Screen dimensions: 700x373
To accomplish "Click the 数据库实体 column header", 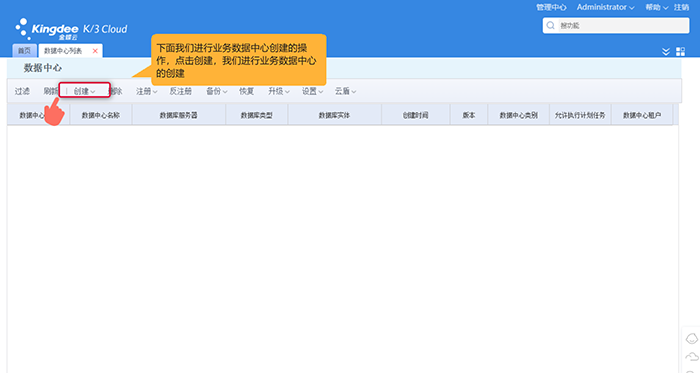I will (x=334, y=115).
